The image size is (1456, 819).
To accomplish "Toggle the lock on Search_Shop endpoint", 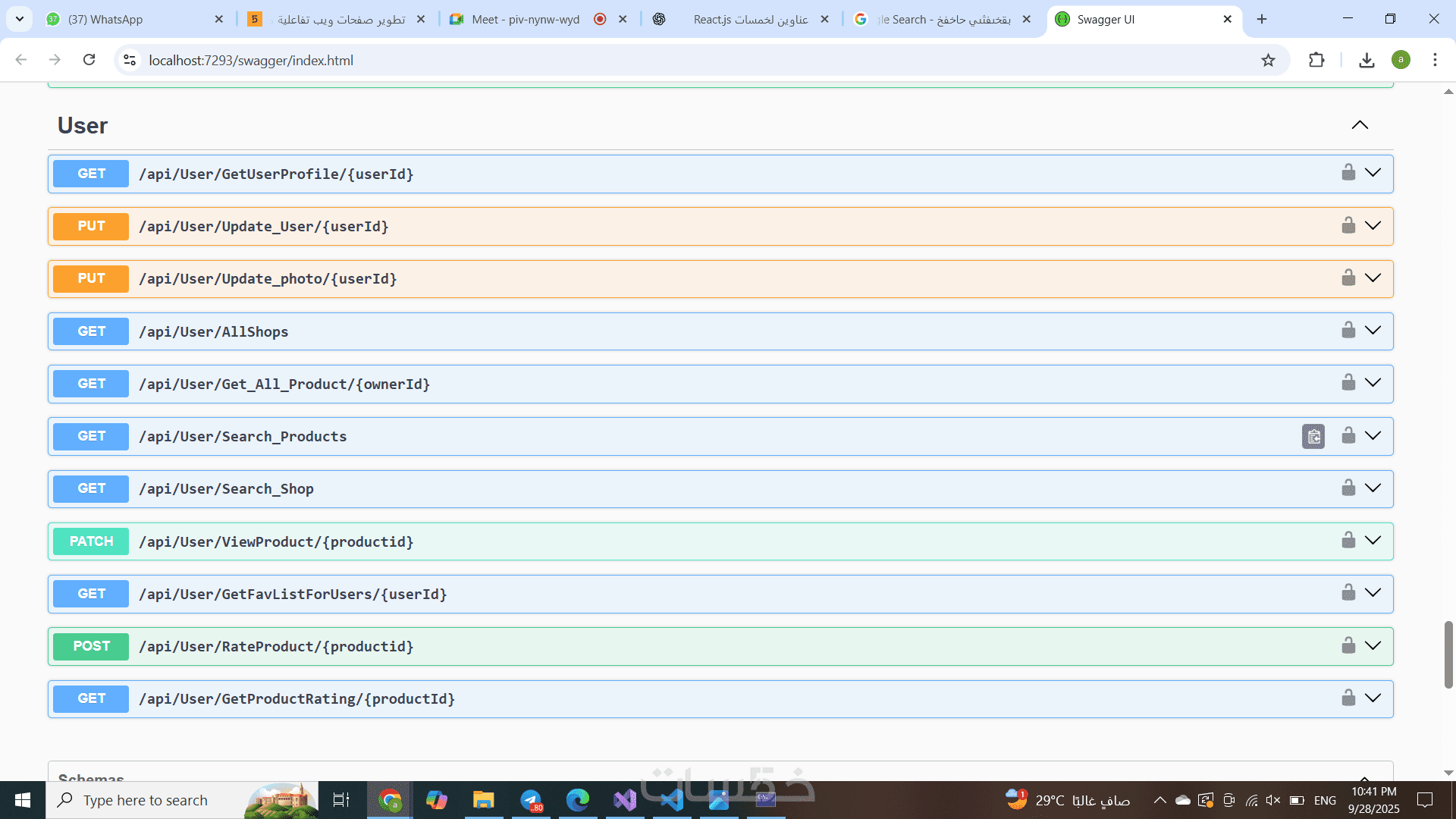I will [x=1348, y=488].
